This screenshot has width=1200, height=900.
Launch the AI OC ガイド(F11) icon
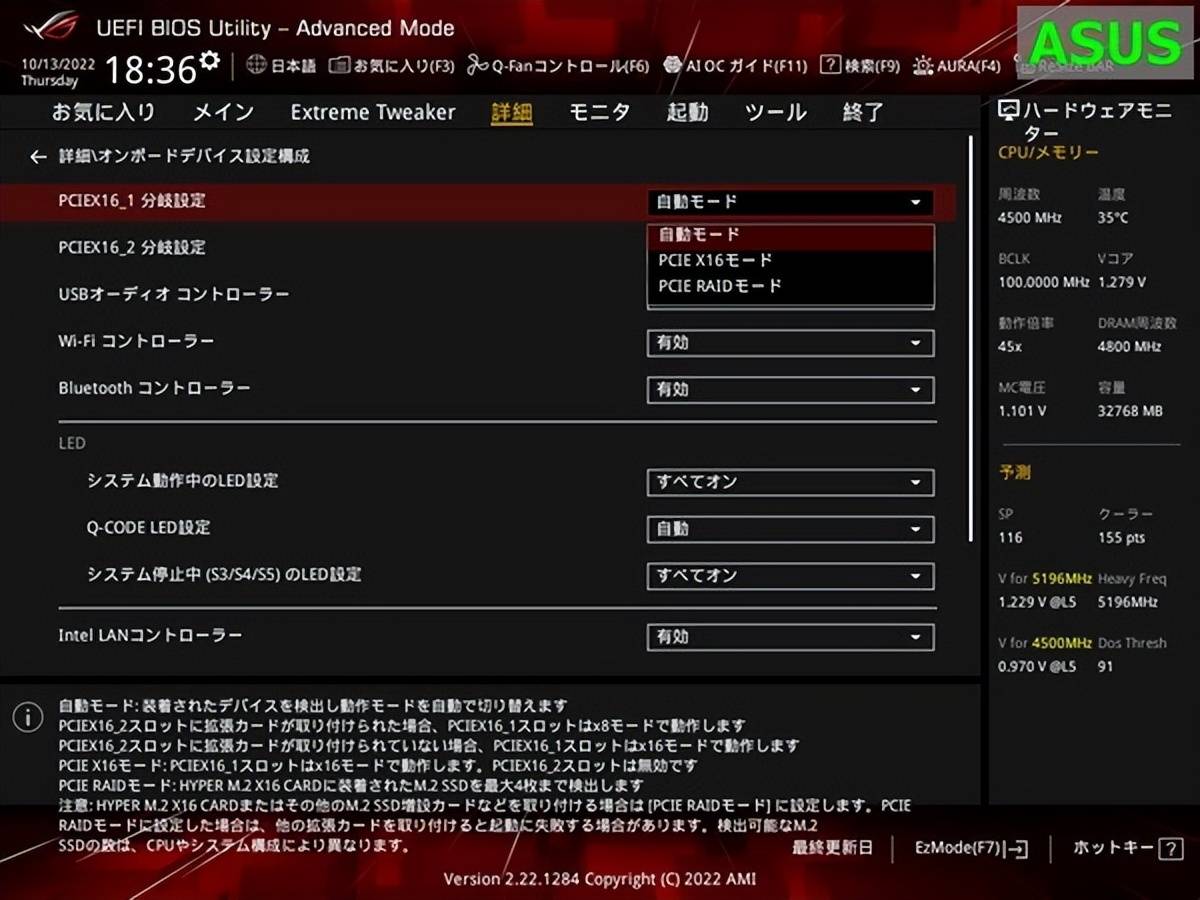(673, 66)
